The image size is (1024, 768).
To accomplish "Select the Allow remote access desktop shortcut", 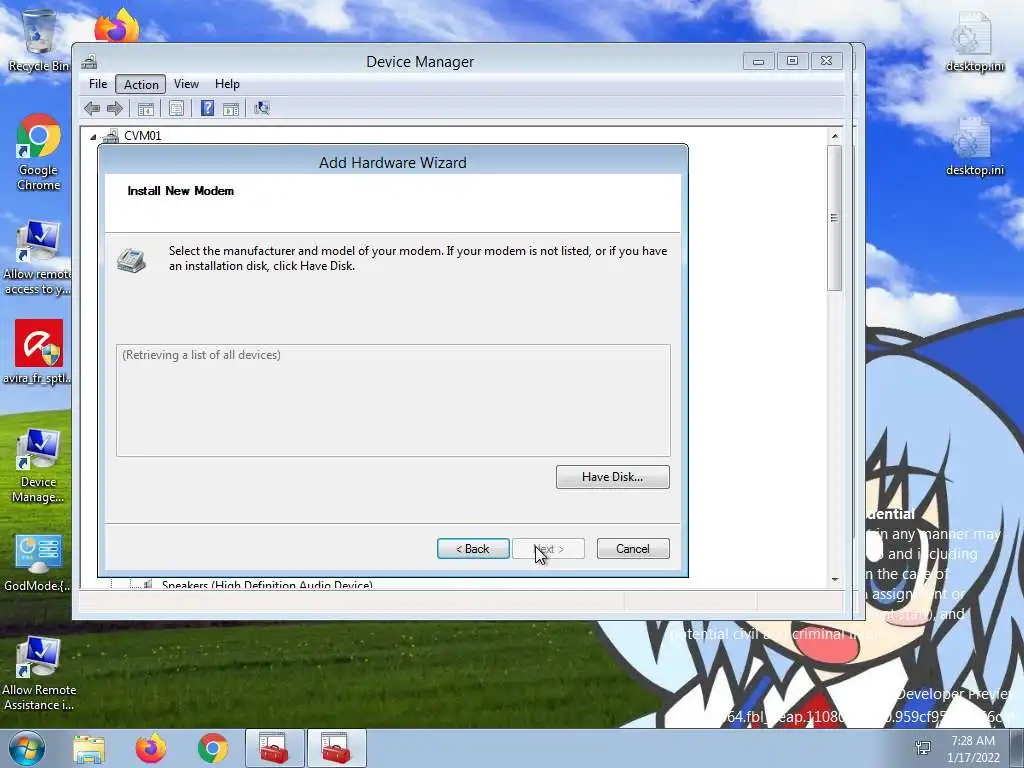I will pyautogui.click(x=38, y=258).
